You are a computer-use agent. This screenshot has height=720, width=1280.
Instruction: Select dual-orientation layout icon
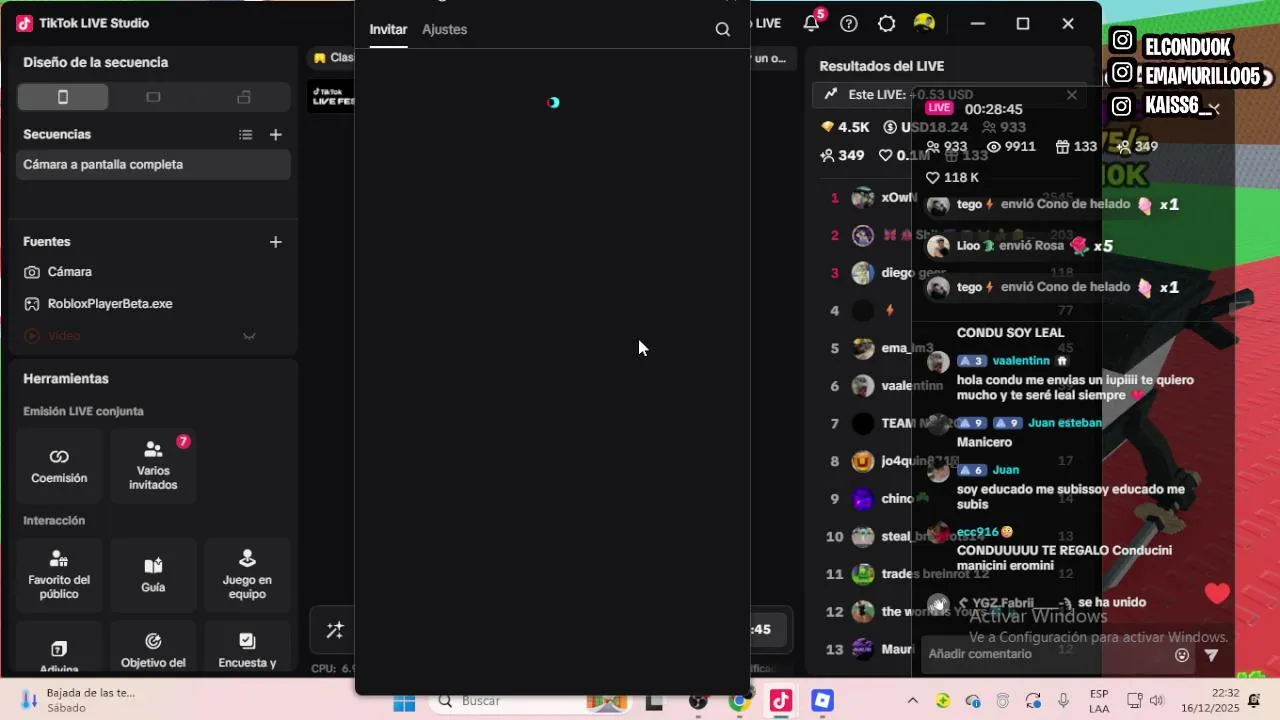[244, 97]
